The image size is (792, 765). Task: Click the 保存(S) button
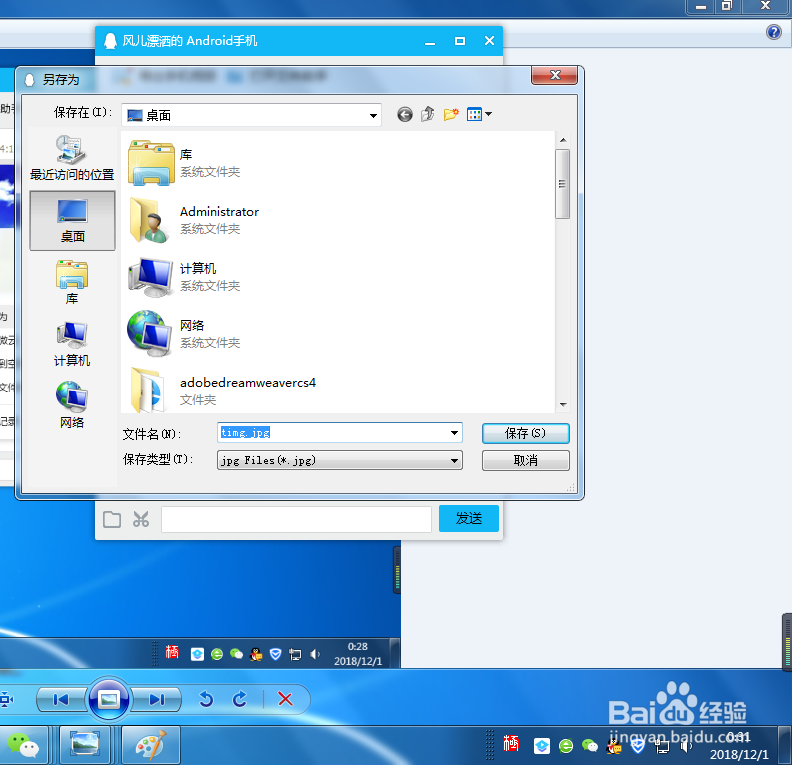tap(525, 433)
